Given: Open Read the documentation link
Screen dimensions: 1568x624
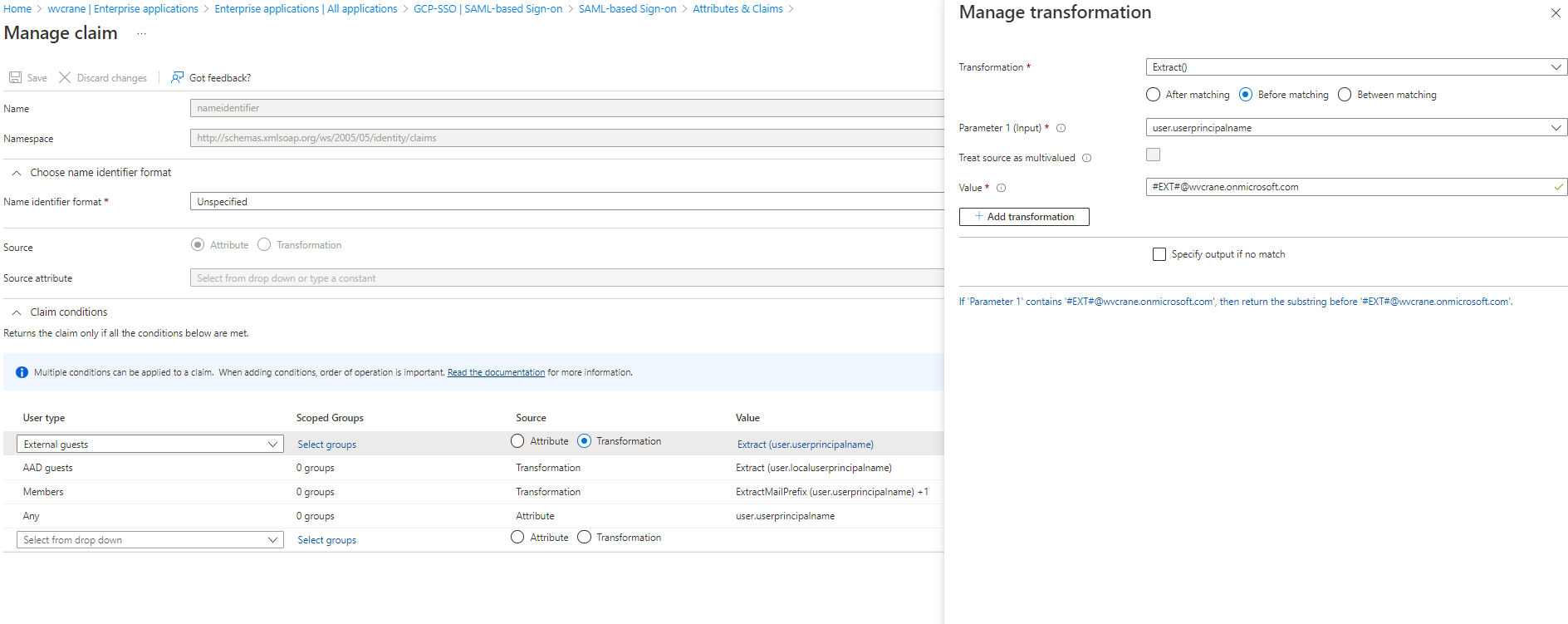Looking at the screenshot, I should coord(496,372).
